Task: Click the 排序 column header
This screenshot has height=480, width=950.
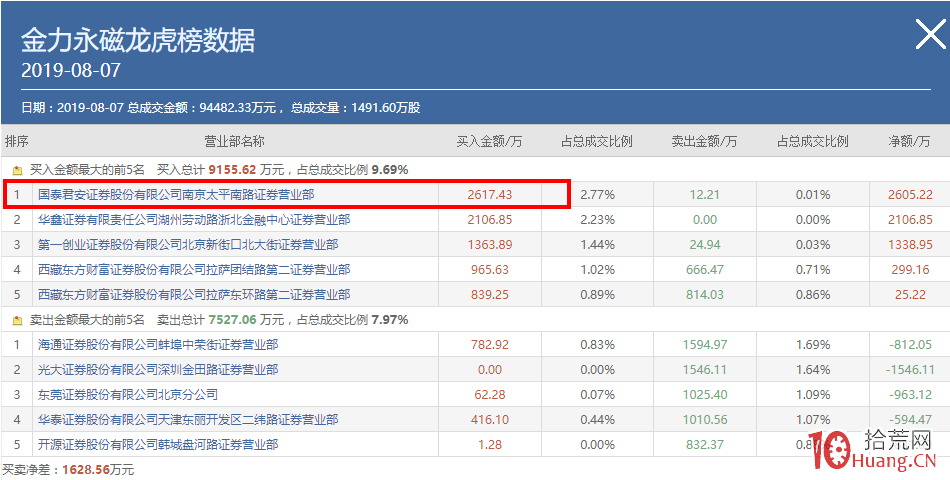Action: point(17,141)
